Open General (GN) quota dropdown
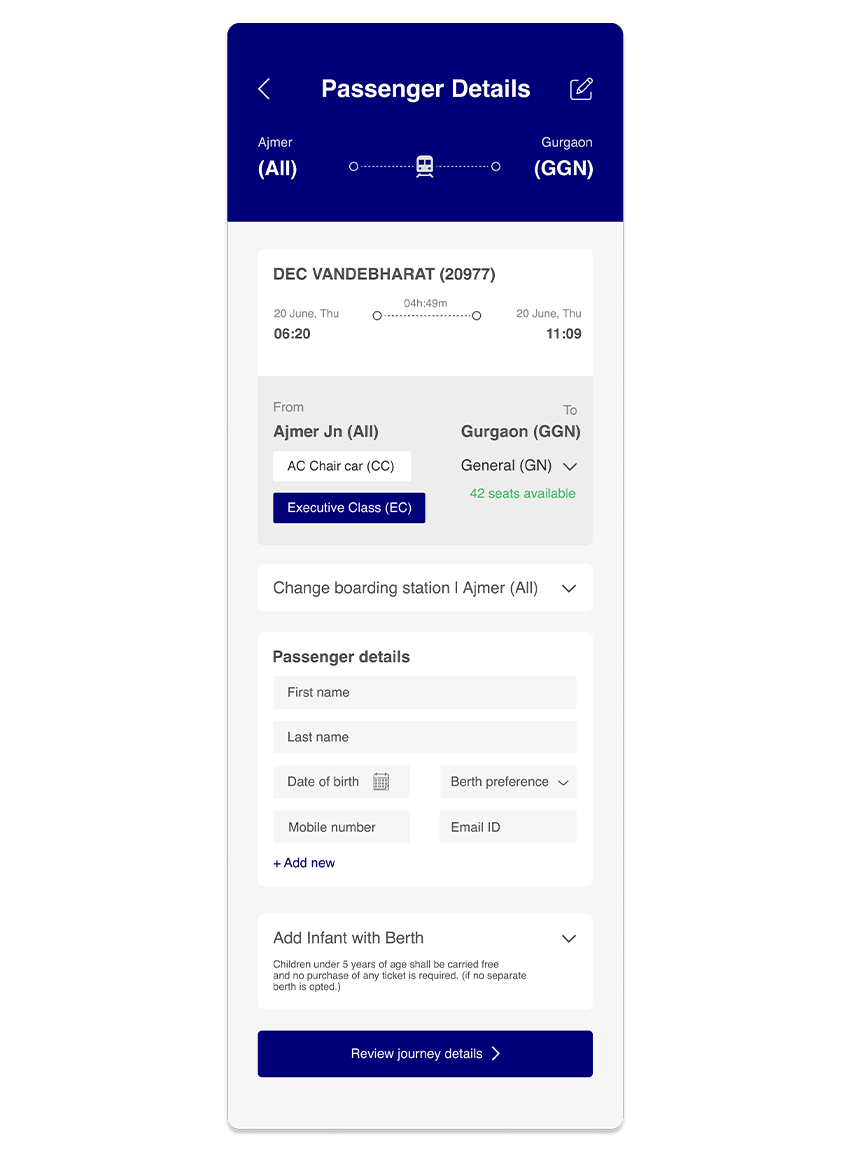Image resolution: width=850 pixels, height=1160 pixels. point(519,466)
